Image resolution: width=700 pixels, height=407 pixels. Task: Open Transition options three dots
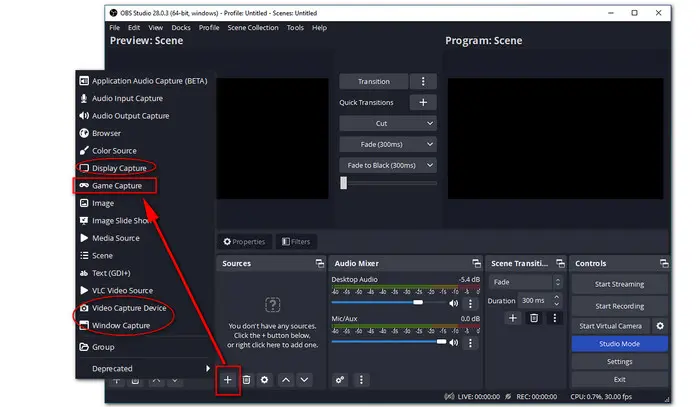(423, 81)
